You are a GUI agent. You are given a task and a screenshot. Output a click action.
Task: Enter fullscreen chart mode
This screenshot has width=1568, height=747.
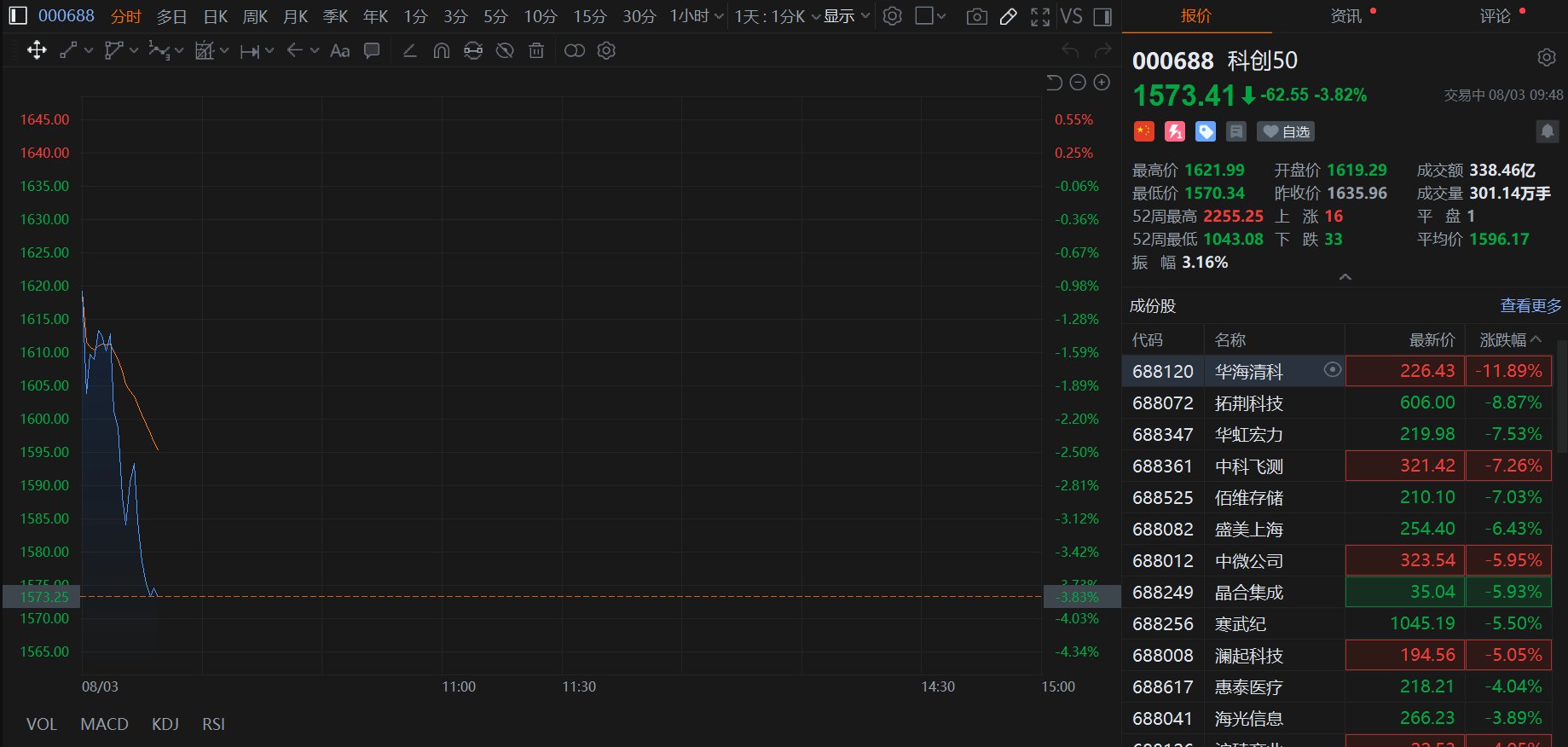1040,16
